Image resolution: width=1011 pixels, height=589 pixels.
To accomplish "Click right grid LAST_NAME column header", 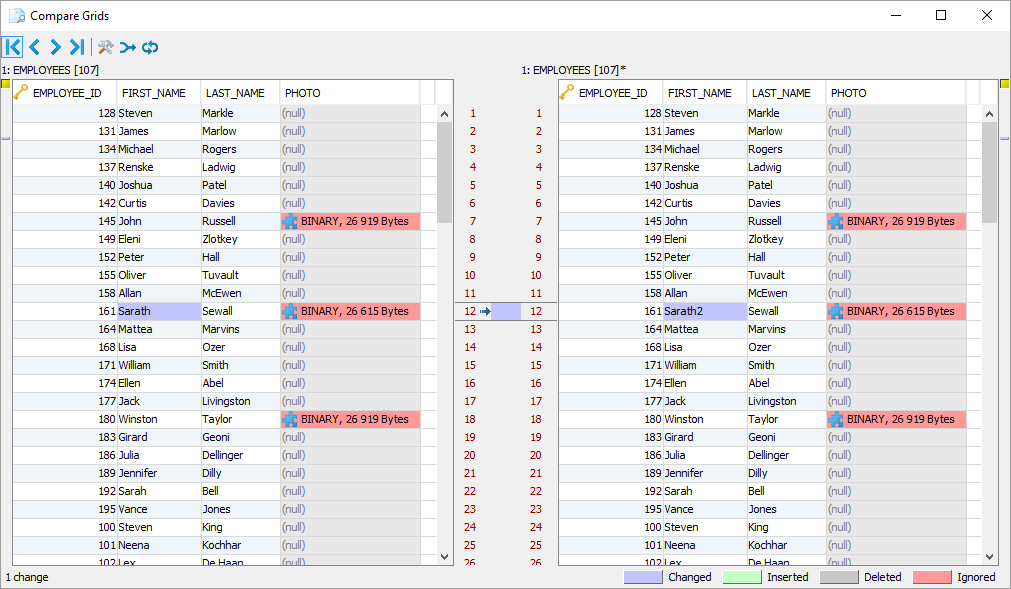I will point(787,93).
